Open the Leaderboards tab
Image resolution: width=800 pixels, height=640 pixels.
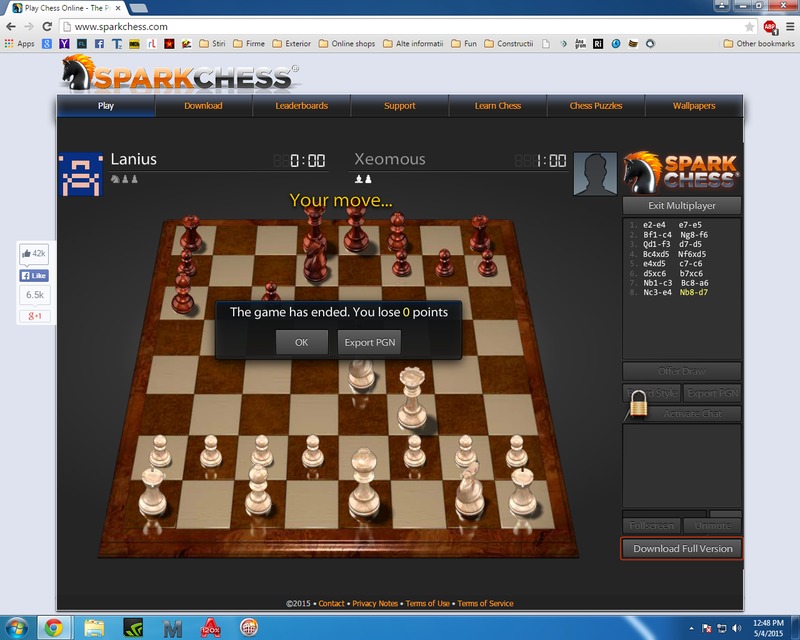(302, 106)
